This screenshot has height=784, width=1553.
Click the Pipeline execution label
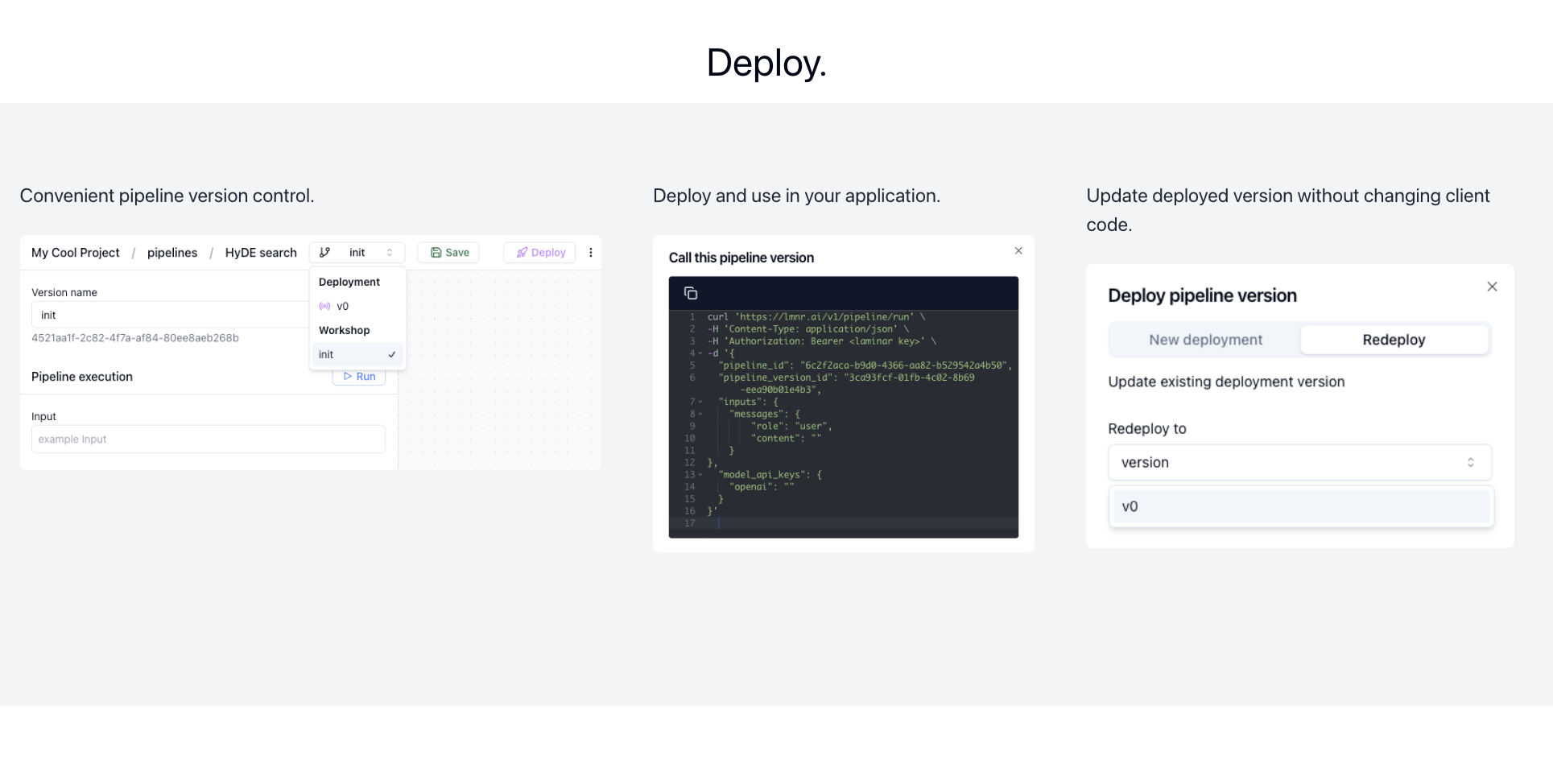click(x=82, y=377)
